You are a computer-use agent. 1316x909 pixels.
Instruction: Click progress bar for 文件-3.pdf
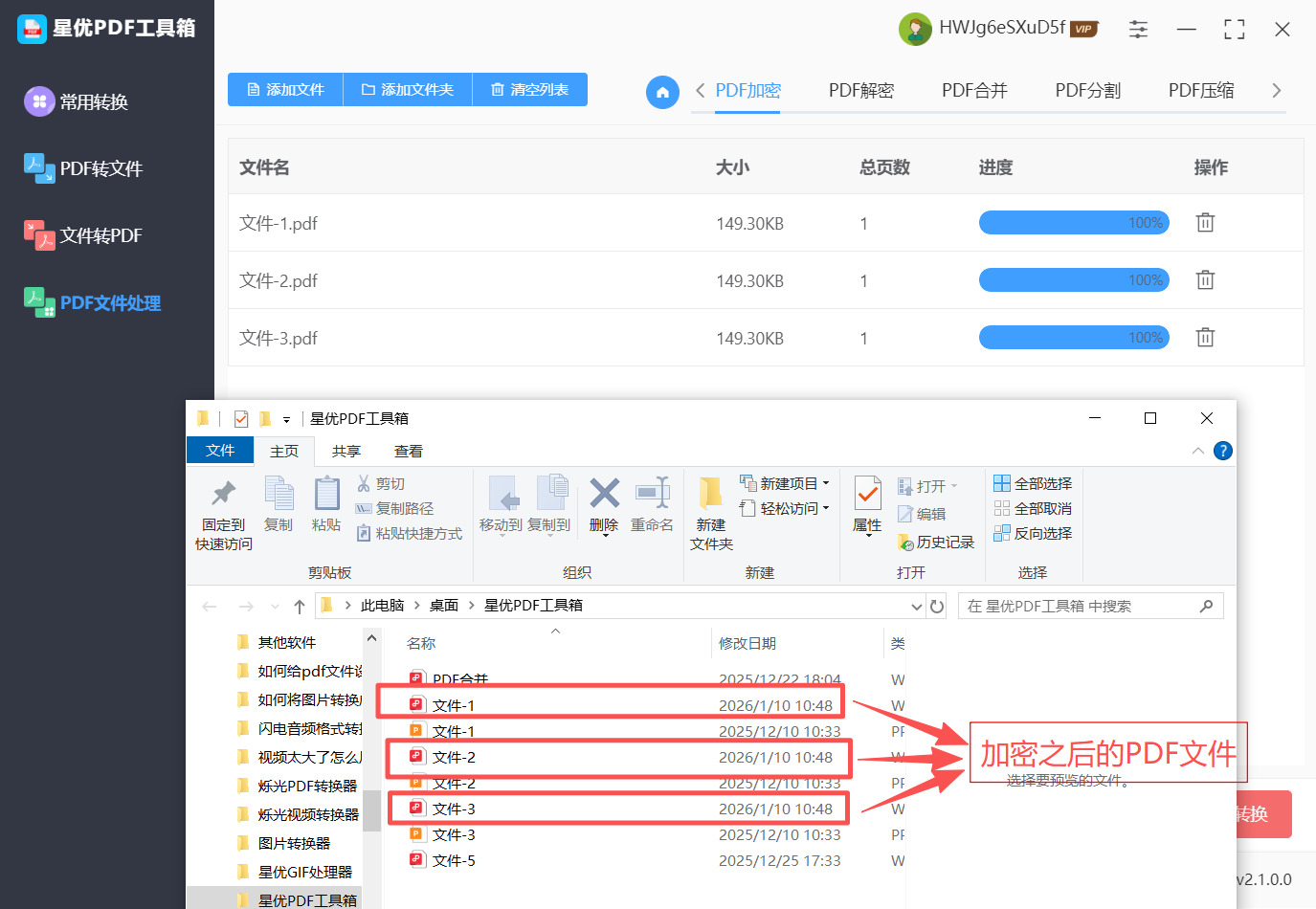point(1074,338)
